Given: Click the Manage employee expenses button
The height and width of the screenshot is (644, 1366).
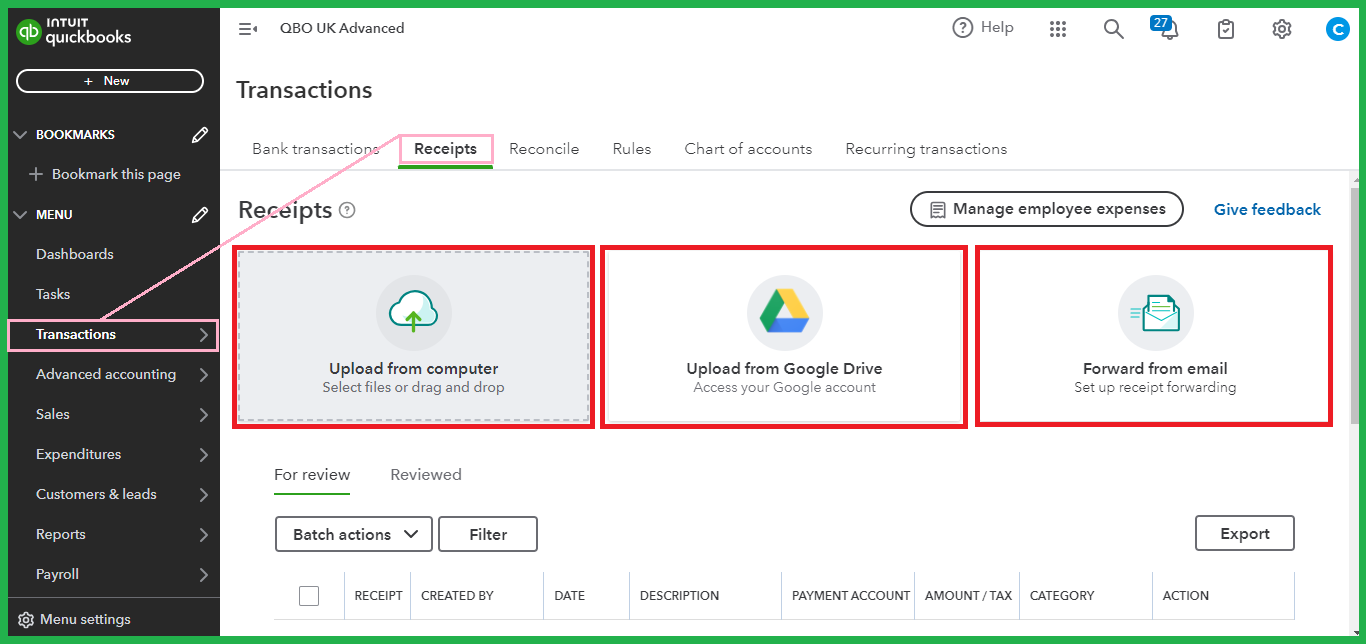Looking at the screenshot, I should pyautogui.click(x=1046, y=210).
